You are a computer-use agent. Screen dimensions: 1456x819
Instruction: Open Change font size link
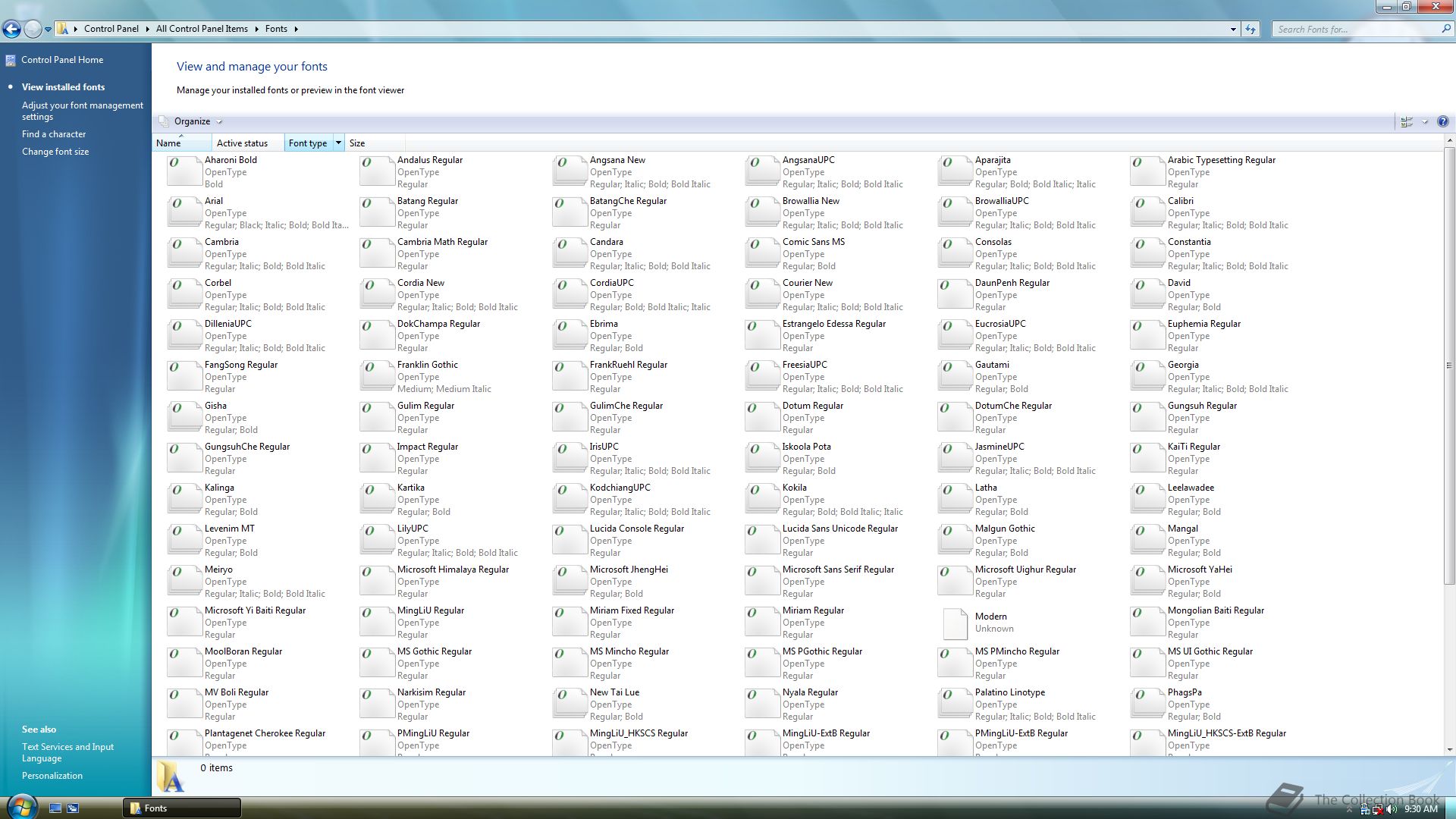point(55,152)
